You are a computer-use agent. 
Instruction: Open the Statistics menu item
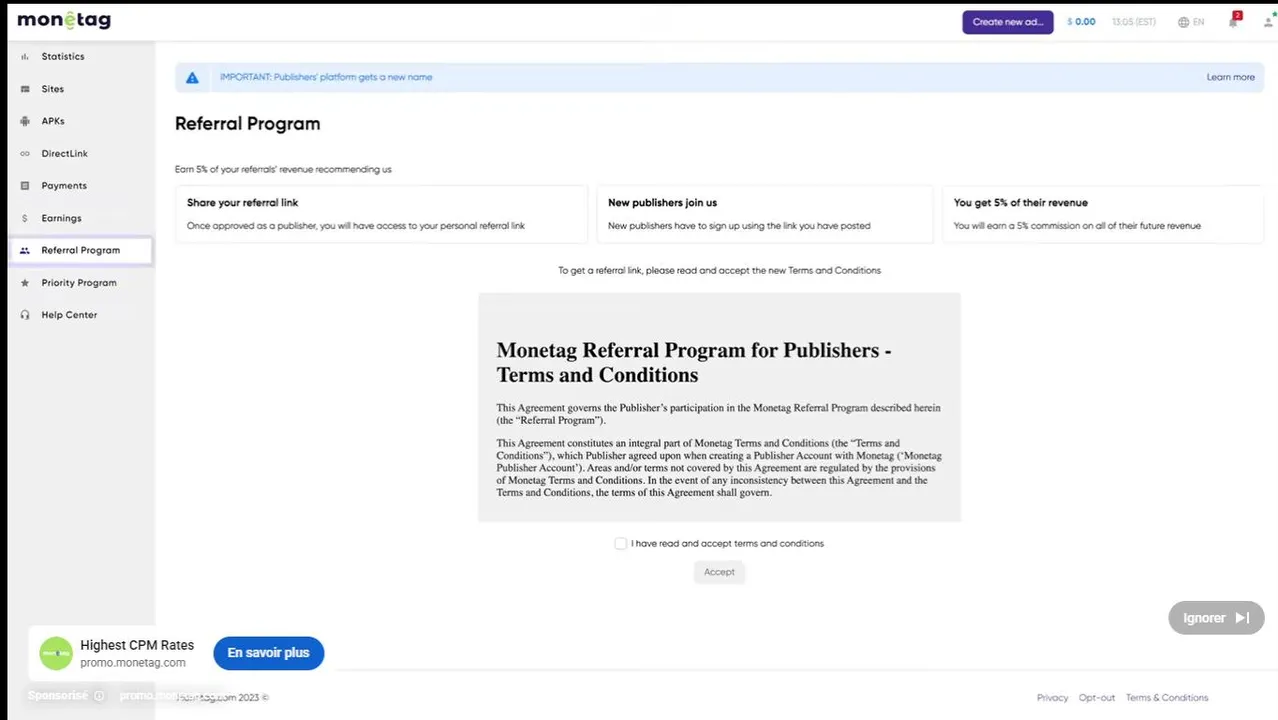(x=63, y=57)
